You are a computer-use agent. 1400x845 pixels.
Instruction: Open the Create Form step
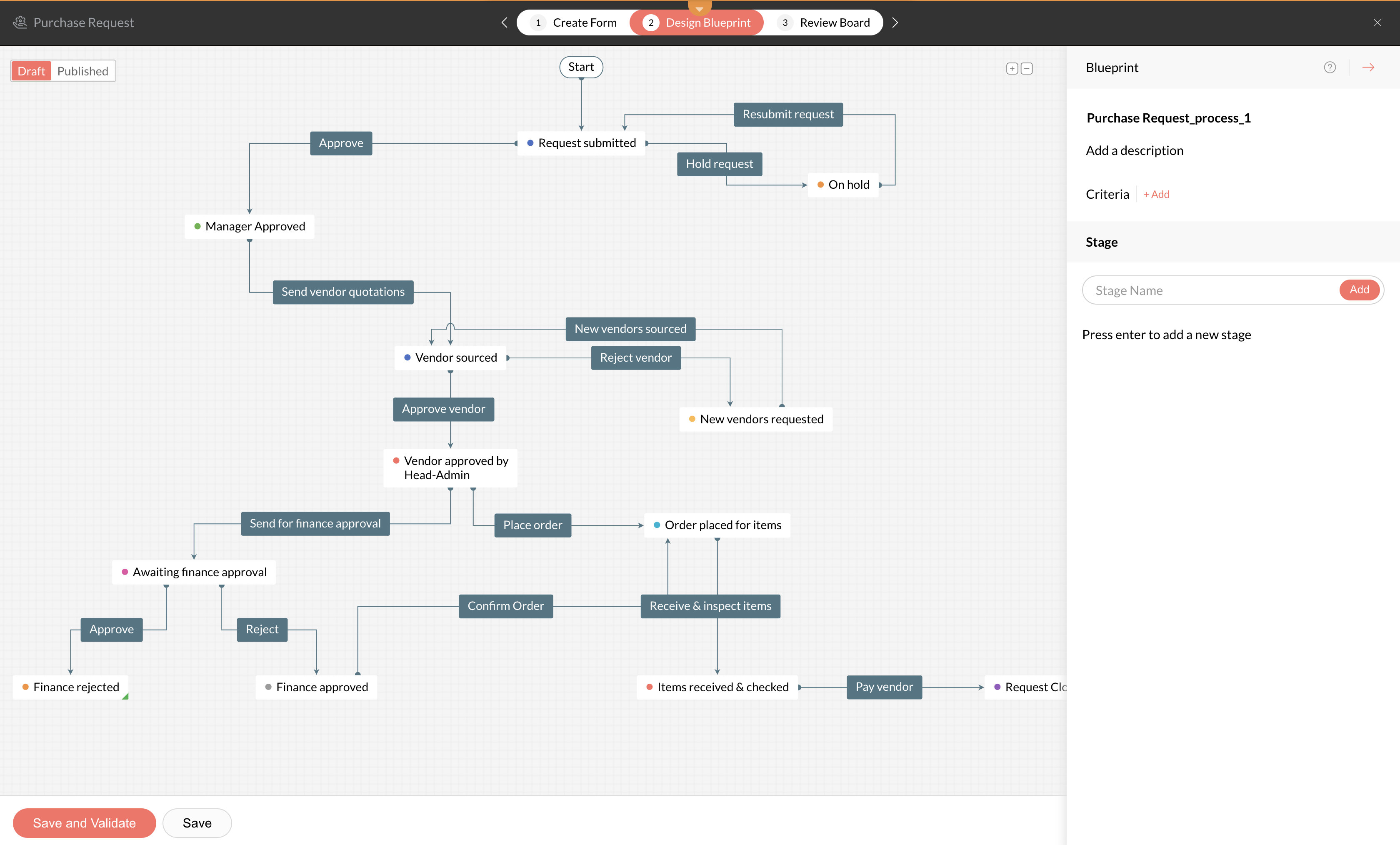click(574, 23)
